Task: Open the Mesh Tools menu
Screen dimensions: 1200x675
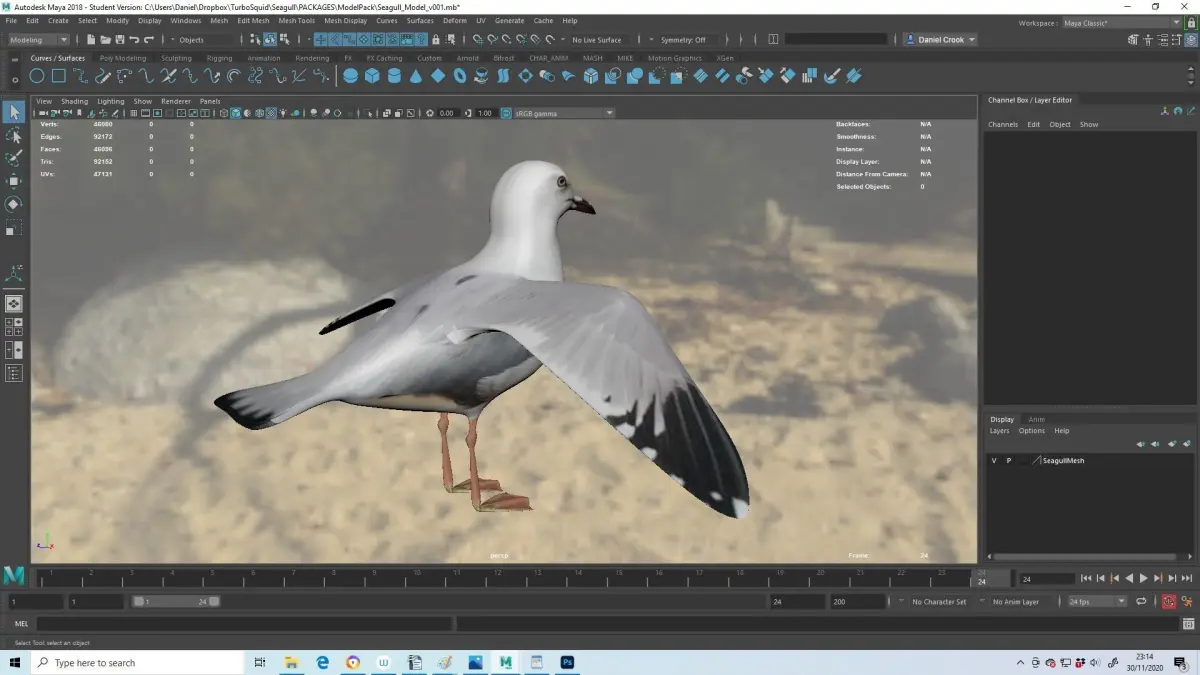Action: 296,20
